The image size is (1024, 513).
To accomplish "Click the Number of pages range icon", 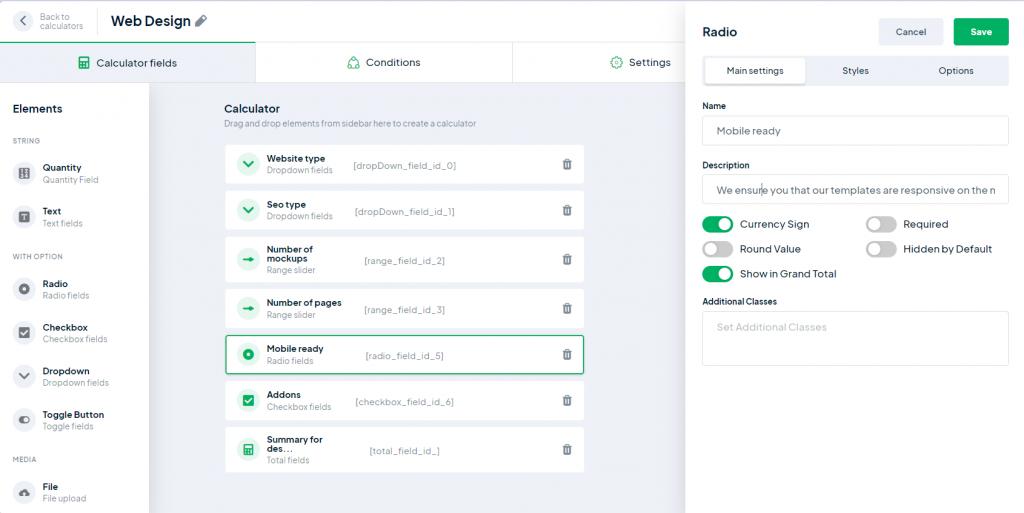I will click(x=248, y=308).
